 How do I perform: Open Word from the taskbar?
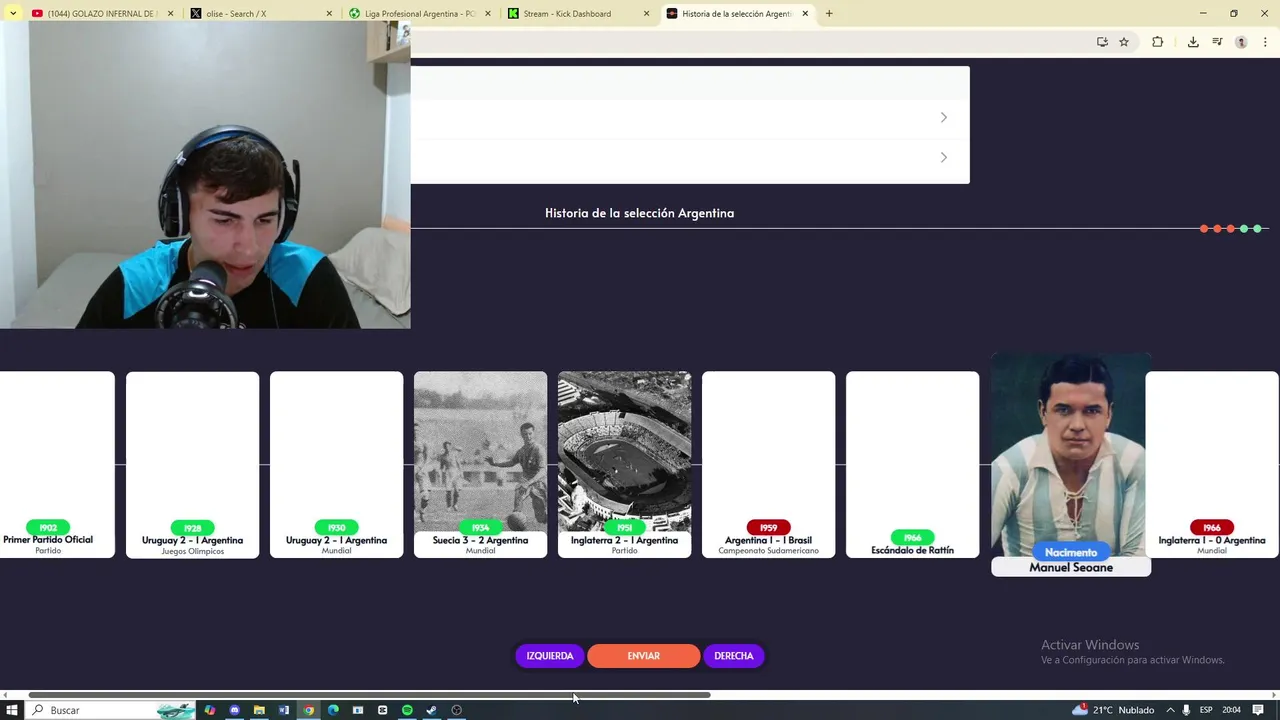click(284, 710)
